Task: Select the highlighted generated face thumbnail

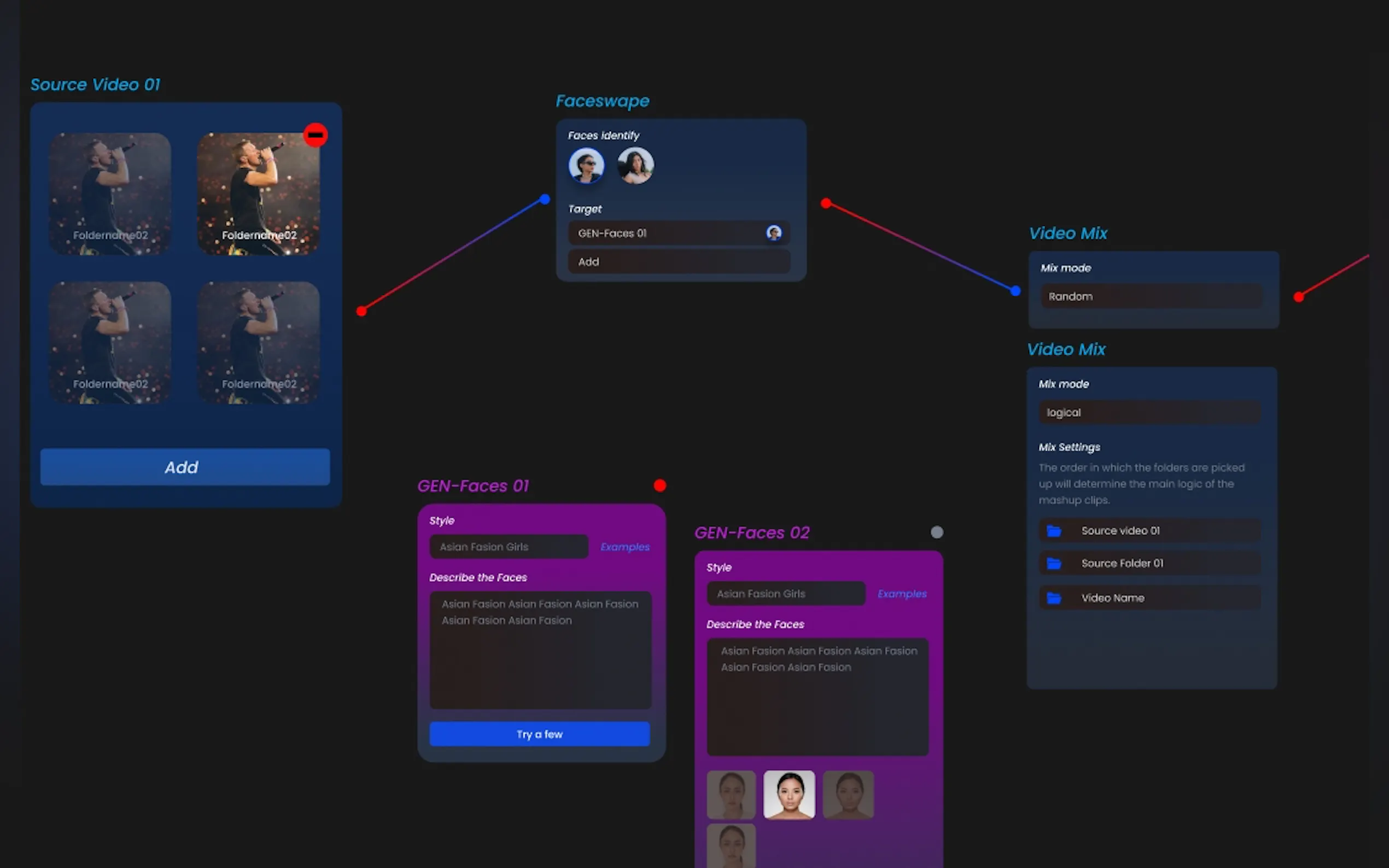Action: pos(789,795)
